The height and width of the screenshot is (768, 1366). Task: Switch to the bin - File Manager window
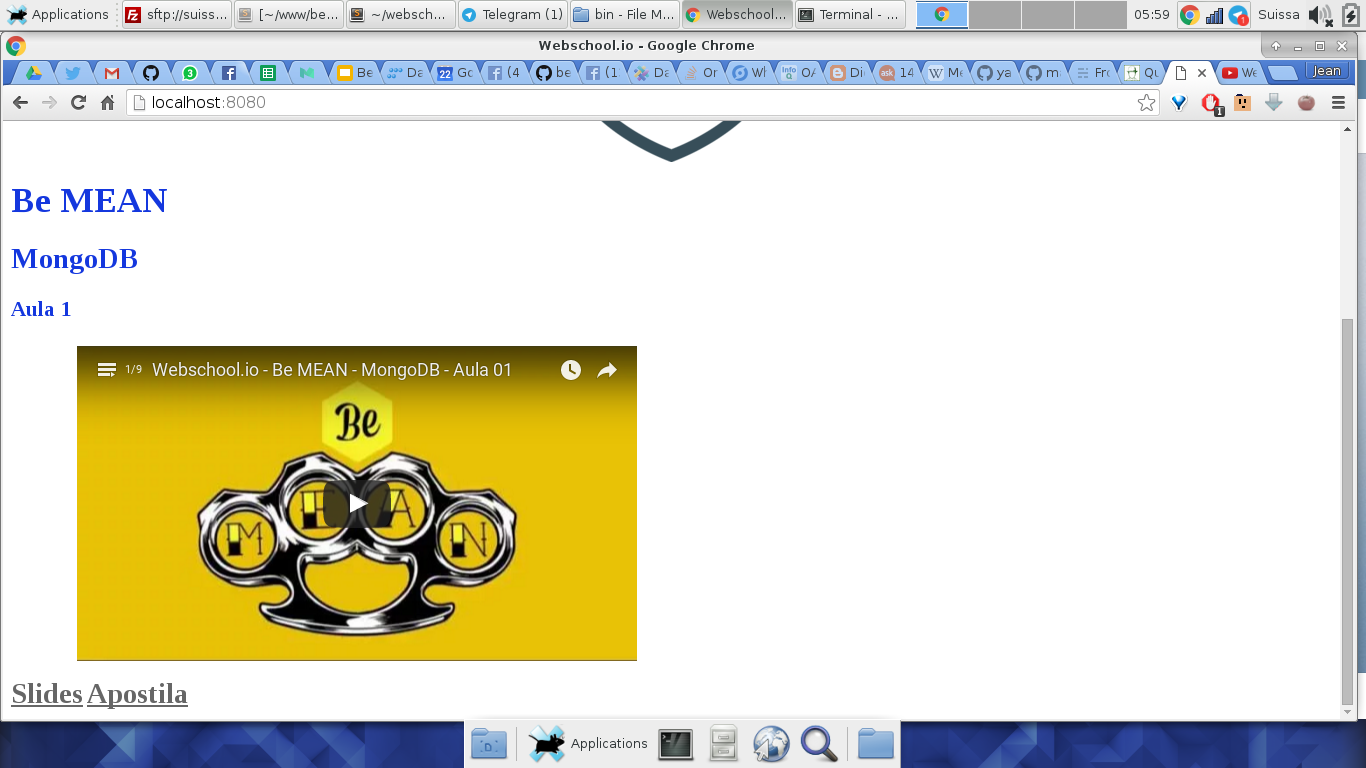click(x=624, y=14)
